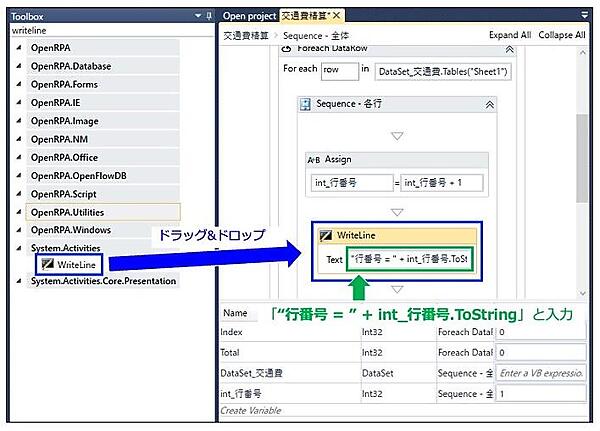Select the DataSet_交通費 variable name
The image size is (600, 431).
251,373
